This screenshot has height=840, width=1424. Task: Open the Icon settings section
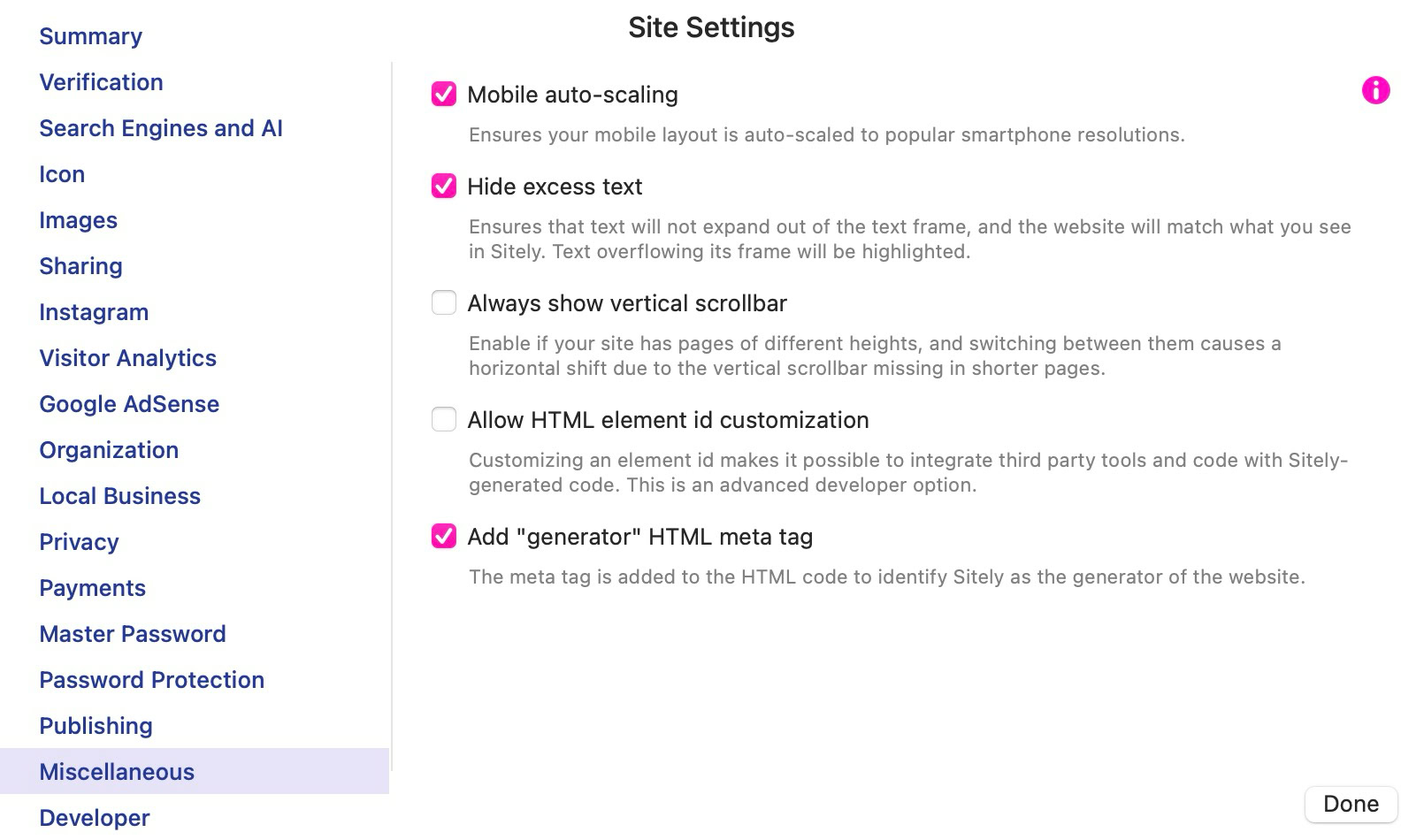coord(62,174)
